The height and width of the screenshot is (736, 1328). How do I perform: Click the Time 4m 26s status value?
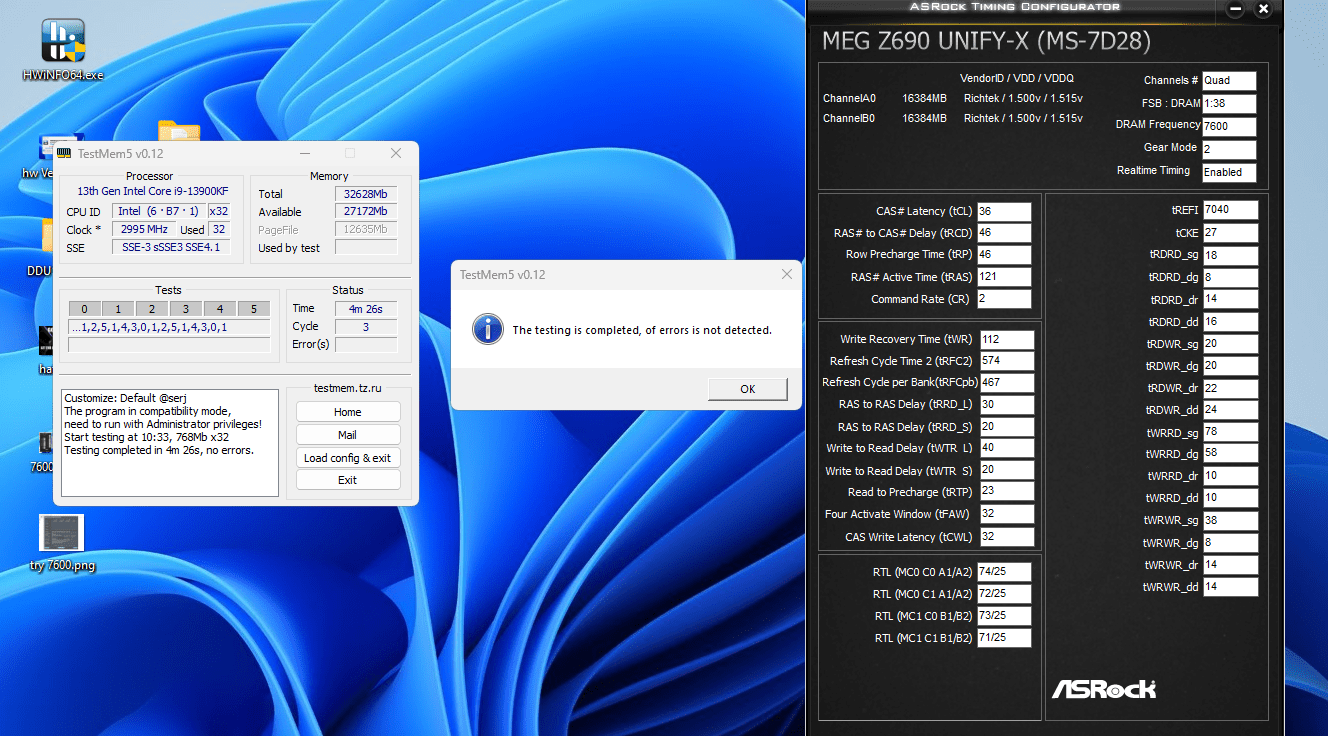point(366,308)
